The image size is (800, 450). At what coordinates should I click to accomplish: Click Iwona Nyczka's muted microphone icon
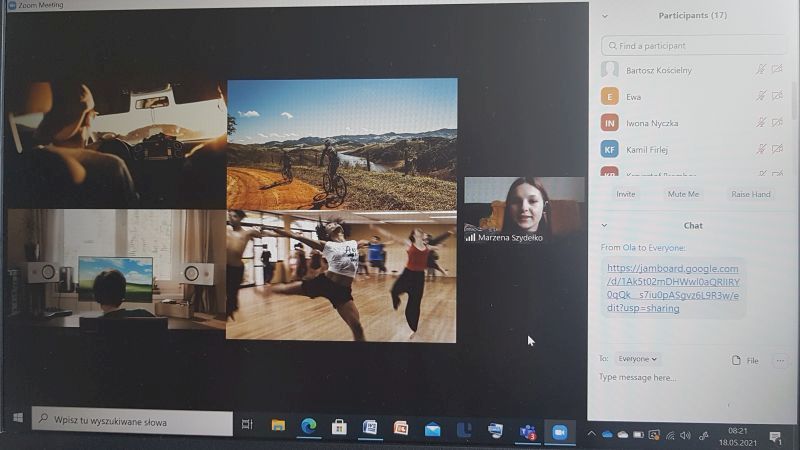(x=761, y=122)
